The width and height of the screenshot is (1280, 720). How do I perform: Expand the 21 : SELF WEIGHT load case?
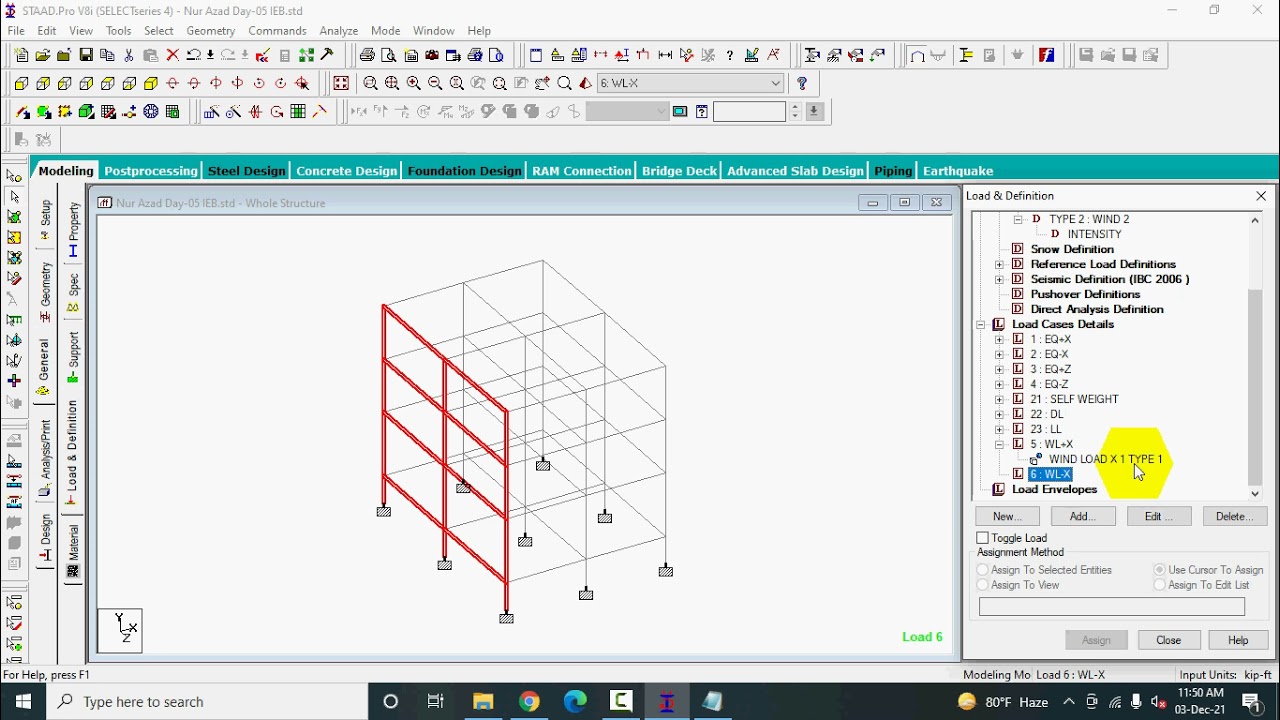coord(999,399)
